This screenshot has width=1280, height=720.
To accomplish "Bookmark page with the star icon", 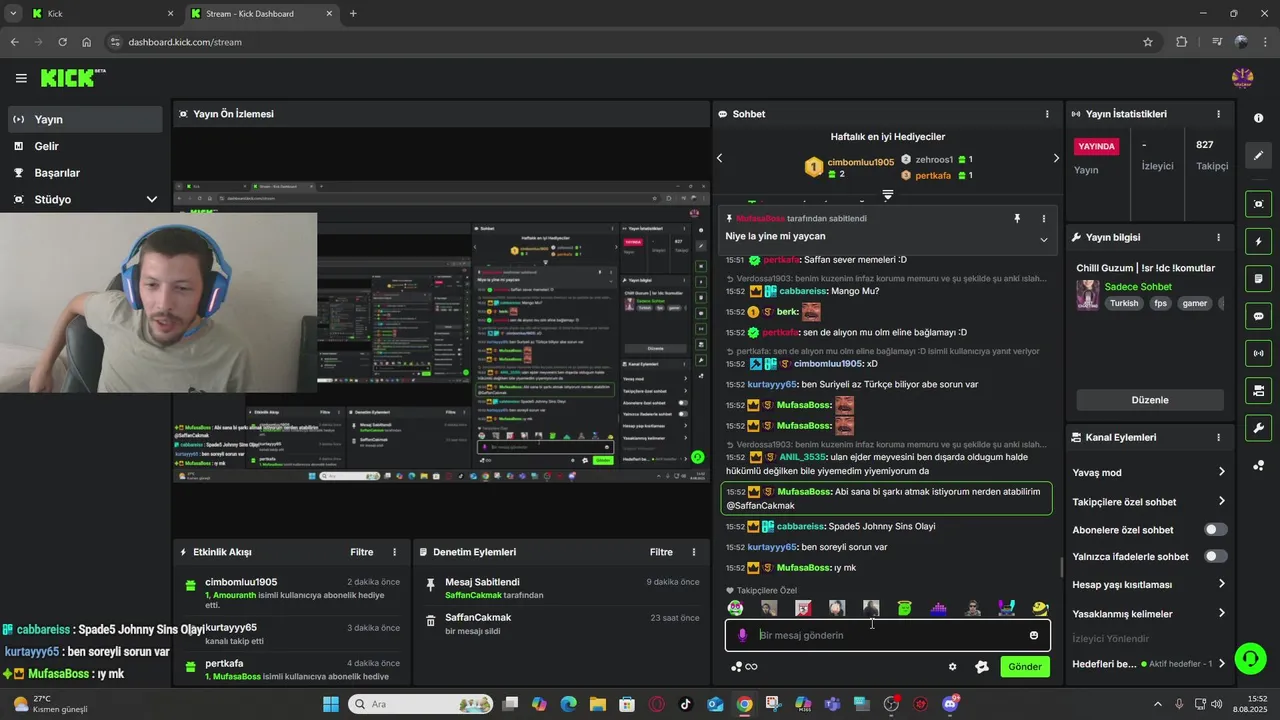I will (1148, 42).
